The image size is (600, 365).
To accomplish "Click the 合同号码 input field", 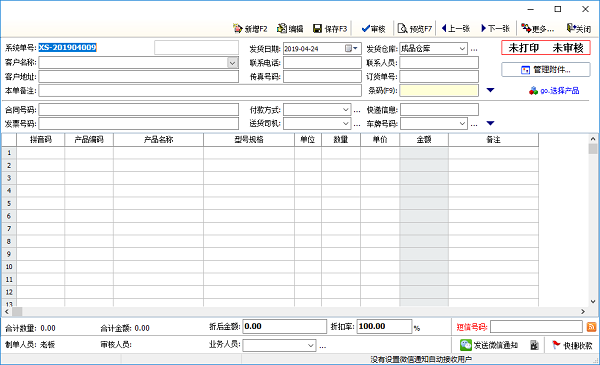I will (x=139, y=110).
